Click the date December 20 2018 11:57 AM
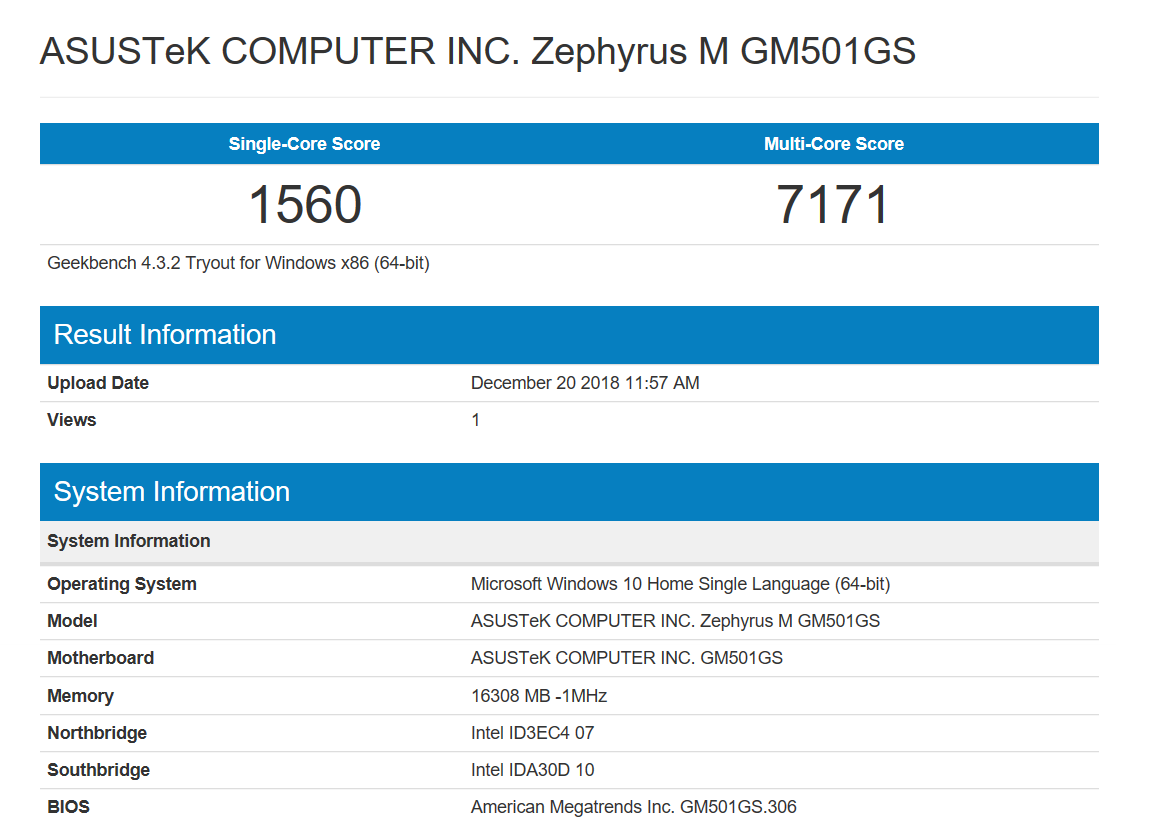The width and height of the screenshot is (1149, 825). [585, 383]
